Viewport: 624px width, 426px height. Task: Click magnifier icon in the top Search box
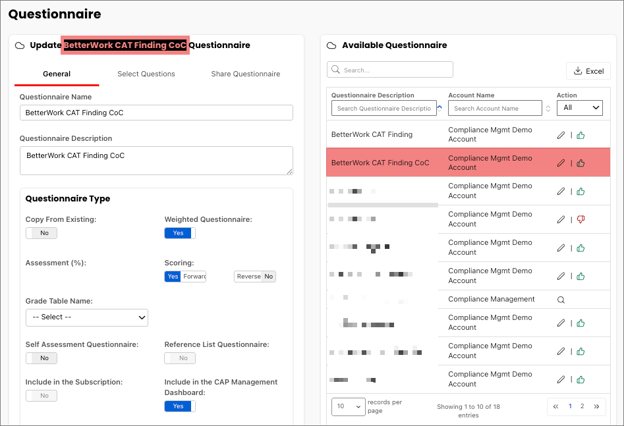(x=335, y=70)
